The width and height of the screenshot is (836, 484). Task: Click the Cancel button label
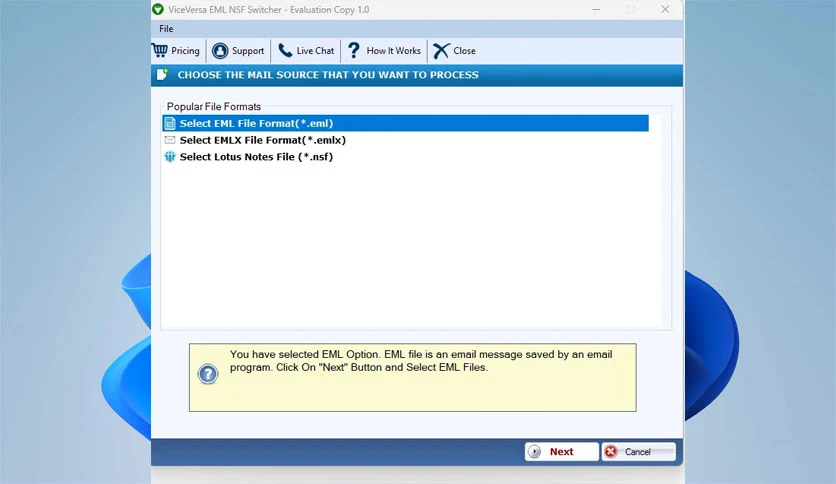point(638,452)
